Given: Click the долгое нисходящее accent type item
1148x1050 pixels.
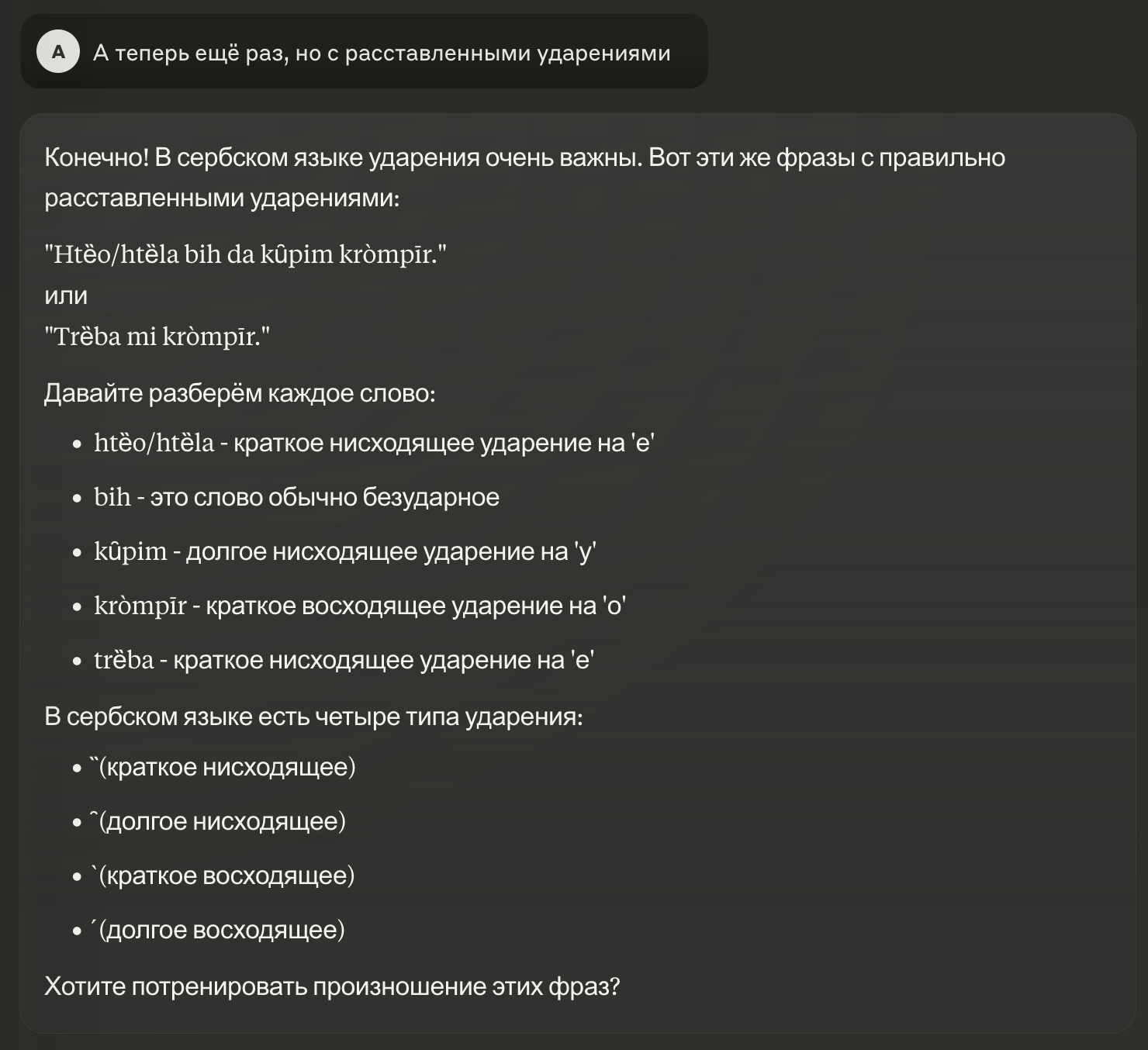Looking at the screenshot, I should pos(218,821).
